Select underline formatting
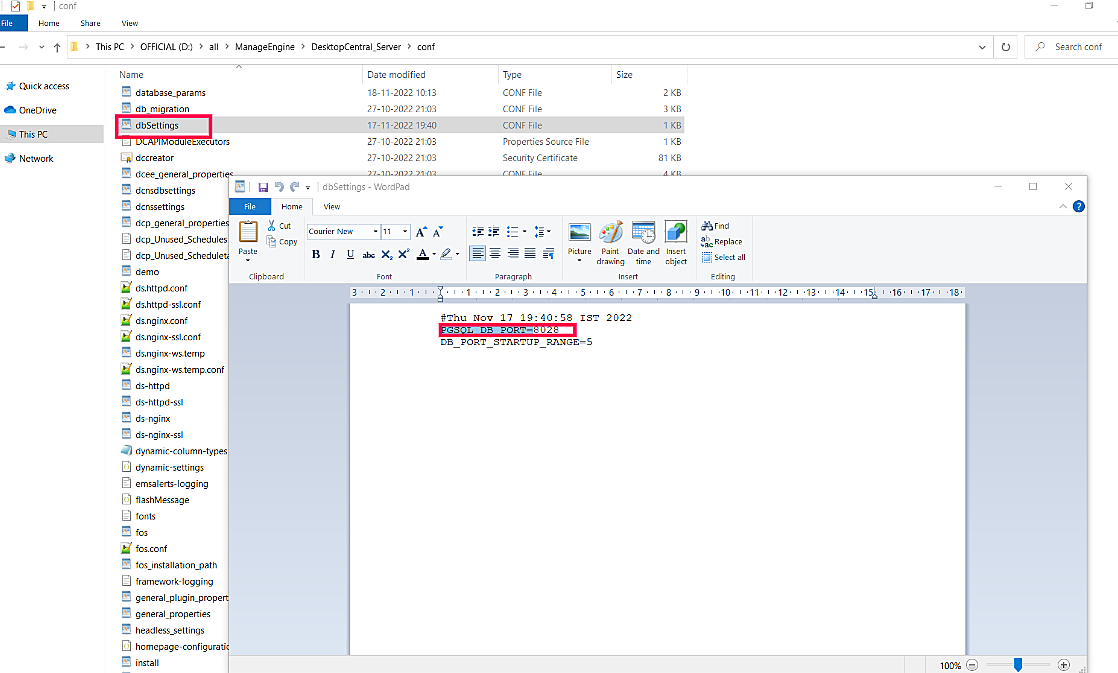This screenshot has height=673, width=1118. coord(350,253)
